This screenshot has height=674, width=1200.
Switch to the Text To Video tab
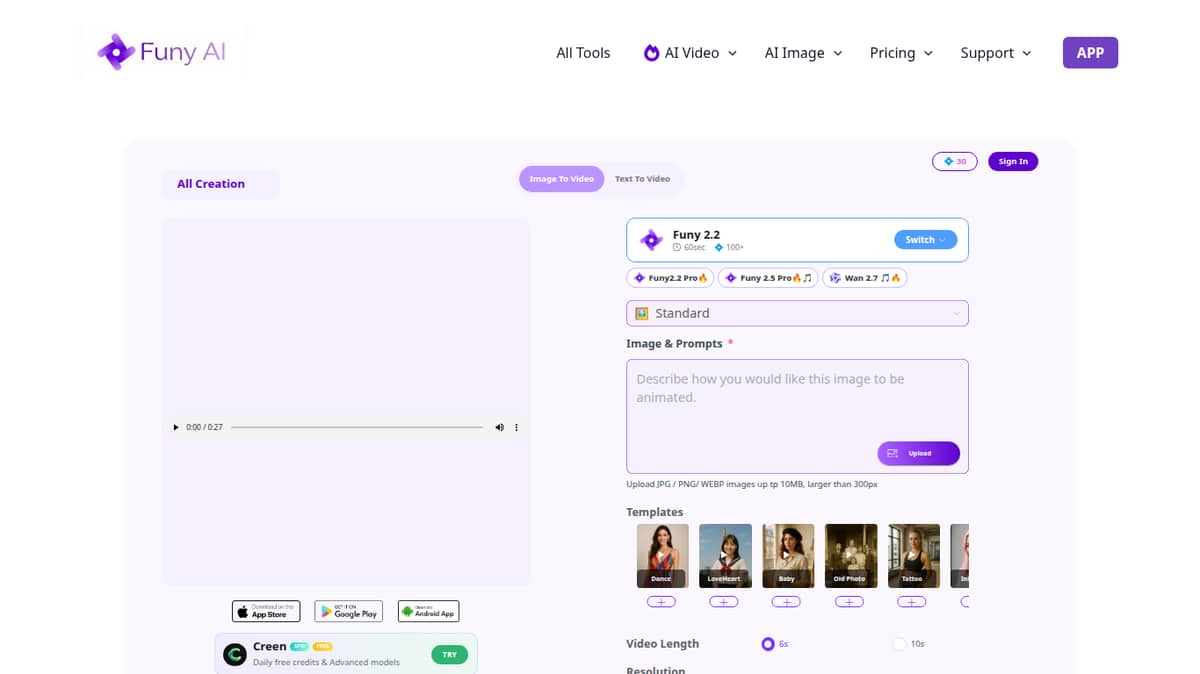coord(642,179)
